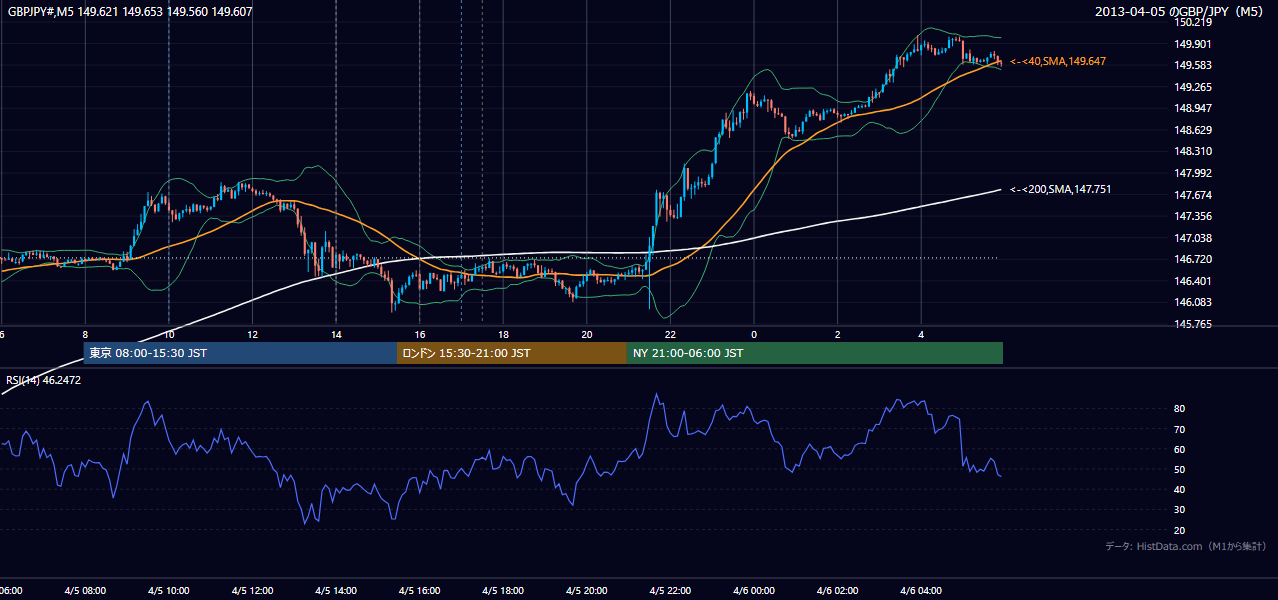
Task: Click price axis label 145.765
Action: tap(1195, 324)
